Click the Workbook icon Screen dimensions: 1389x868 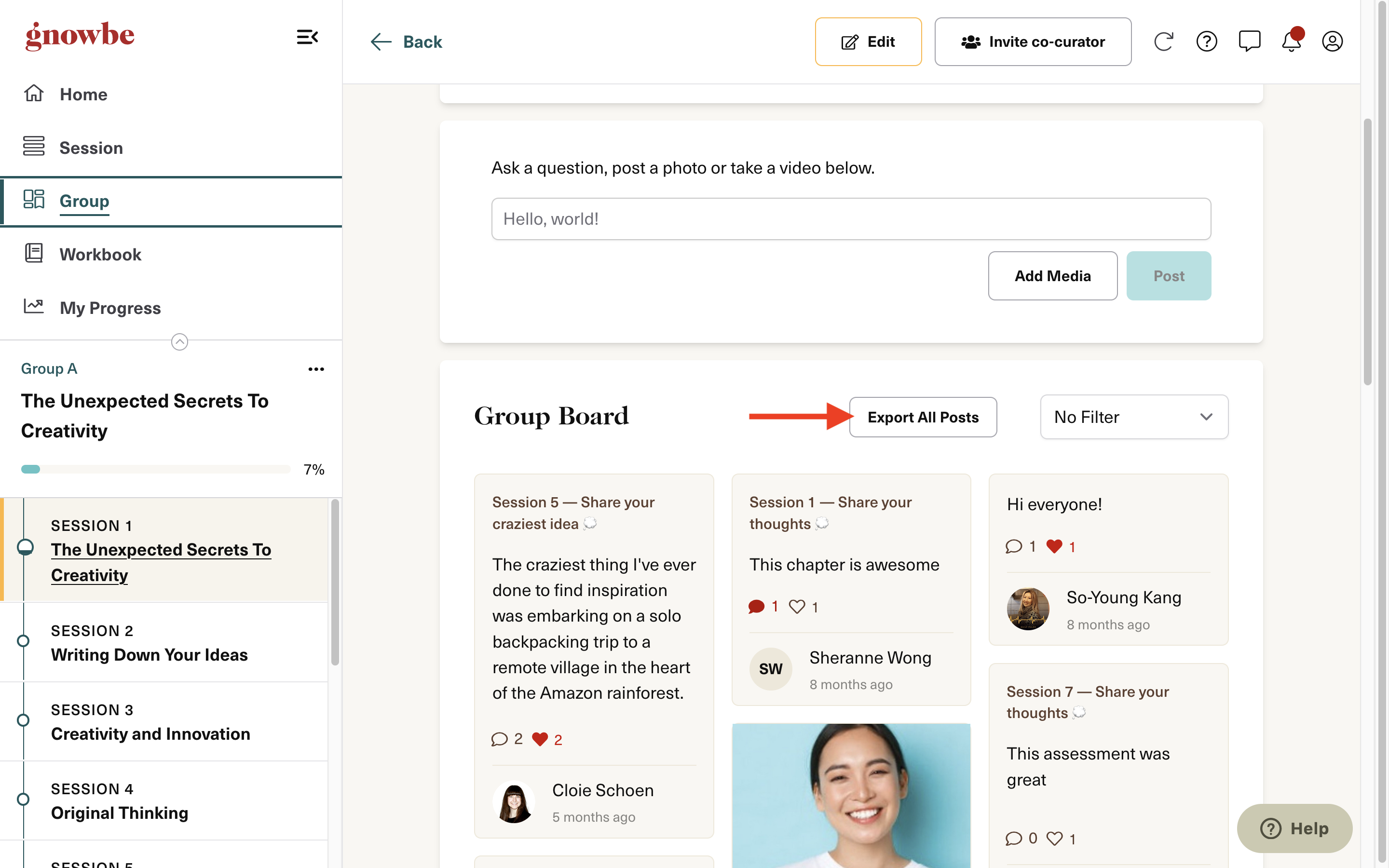33,253
